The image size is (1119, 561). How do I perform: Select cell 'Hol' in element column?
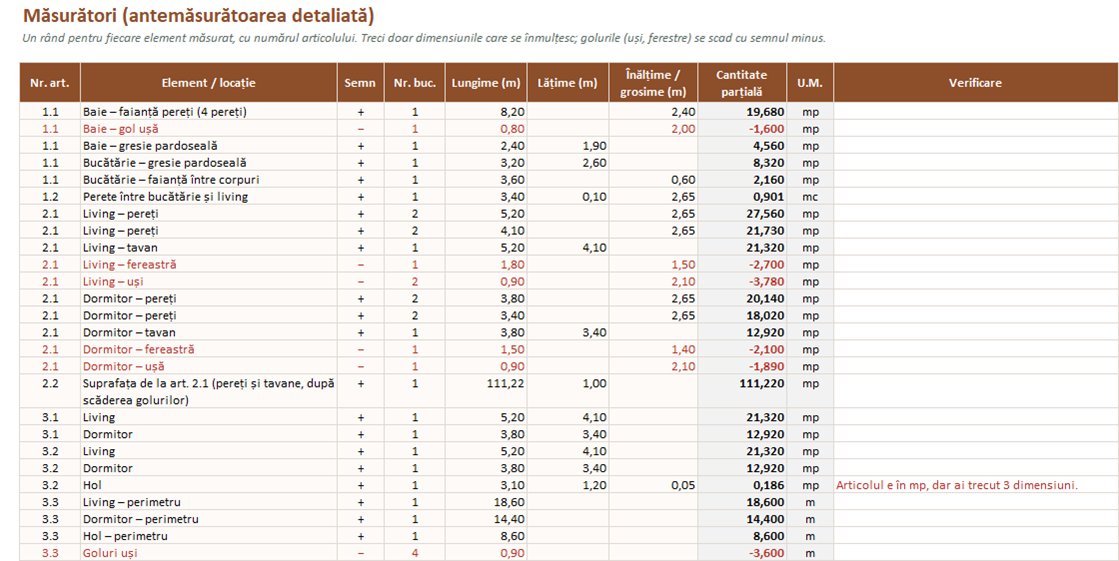coord(208,485)
